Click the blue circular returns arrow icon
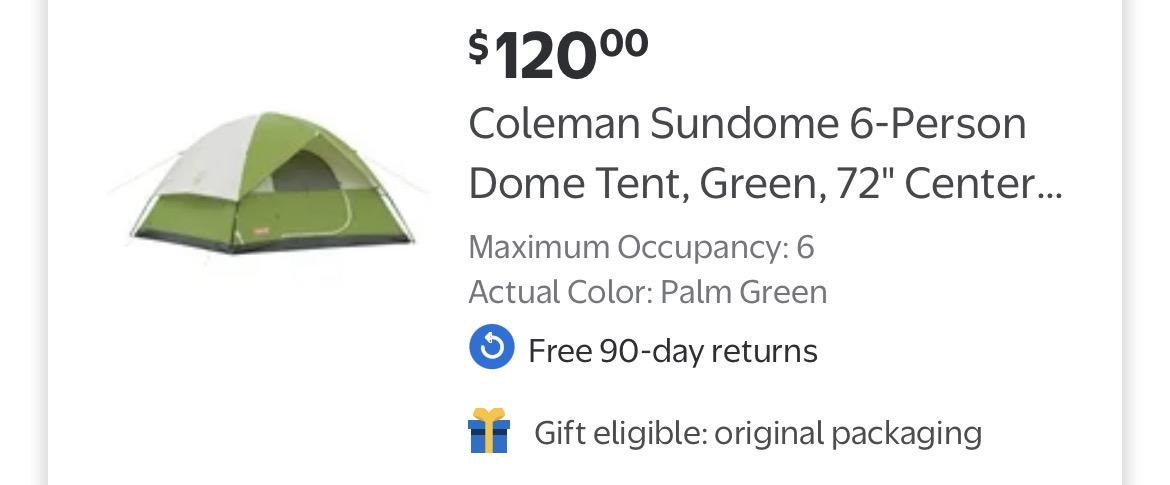1170x485 pixels. click(x=492, y=349)
